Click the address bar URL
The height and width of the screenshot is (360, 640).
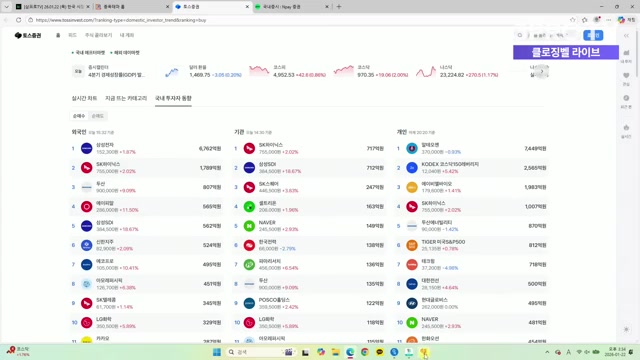coord(121,20)
